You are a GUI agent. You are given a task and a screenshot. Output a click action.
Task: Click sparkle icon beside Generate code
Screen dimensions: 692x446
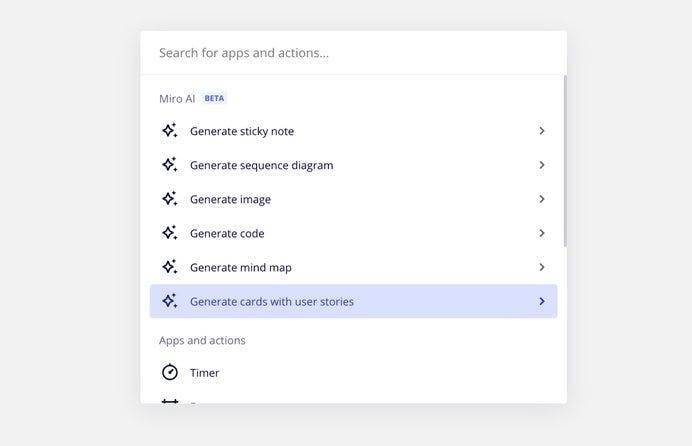[169, 232]
